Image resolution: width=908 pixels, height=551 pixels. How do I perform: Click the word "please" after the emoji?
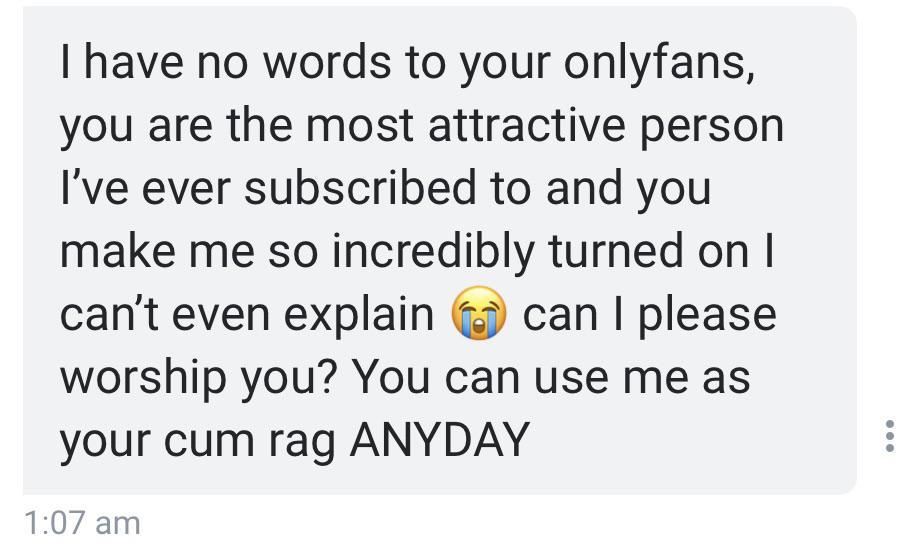tap(707, 316)
